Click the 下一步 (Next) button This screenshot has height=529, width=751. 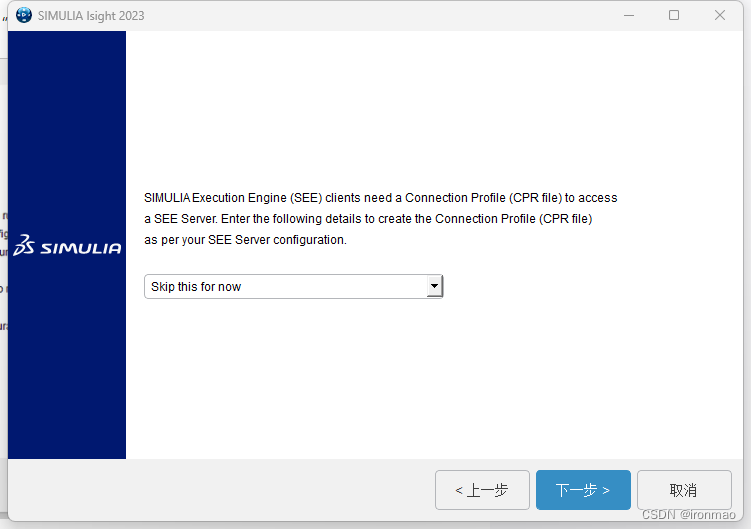click(583, 490)
